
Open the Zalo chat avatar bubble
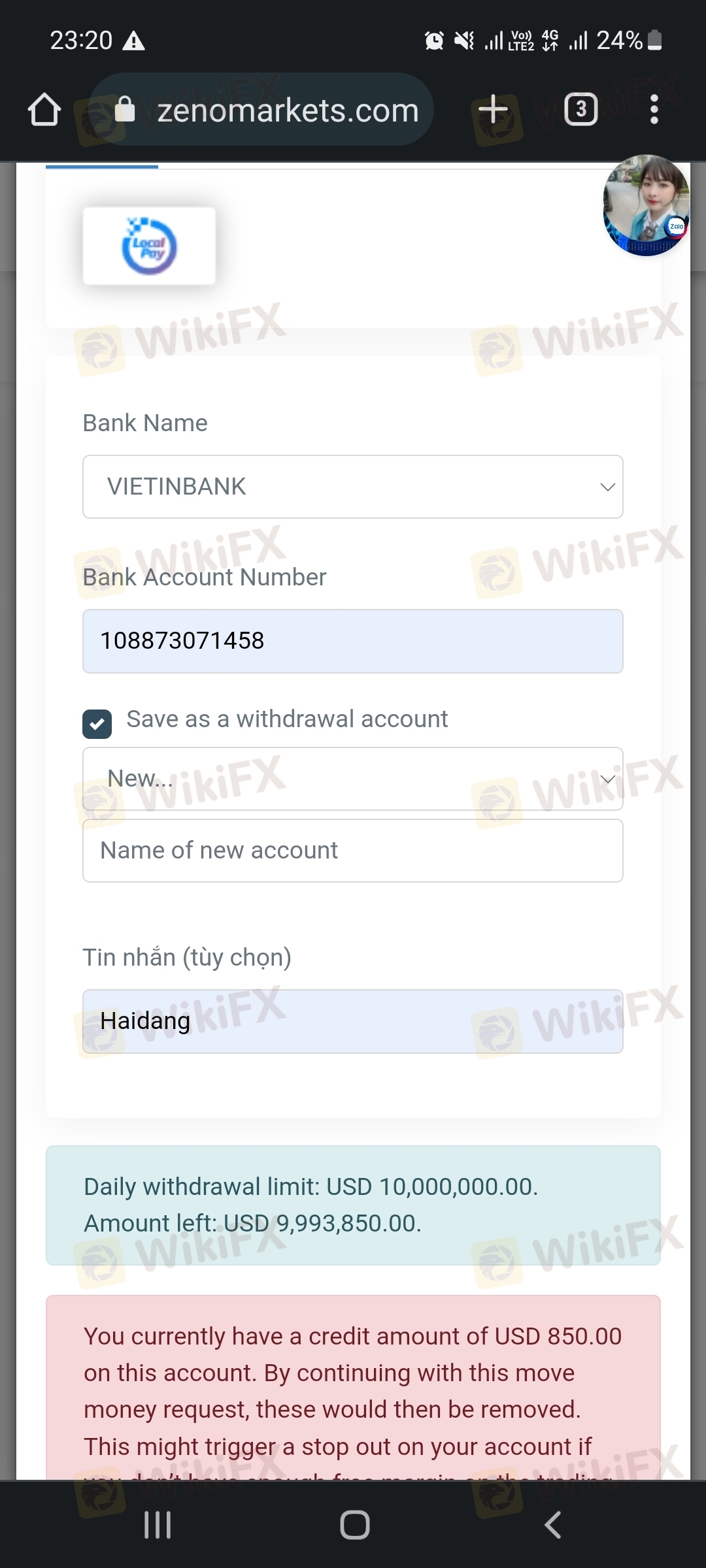pos(646,205)
